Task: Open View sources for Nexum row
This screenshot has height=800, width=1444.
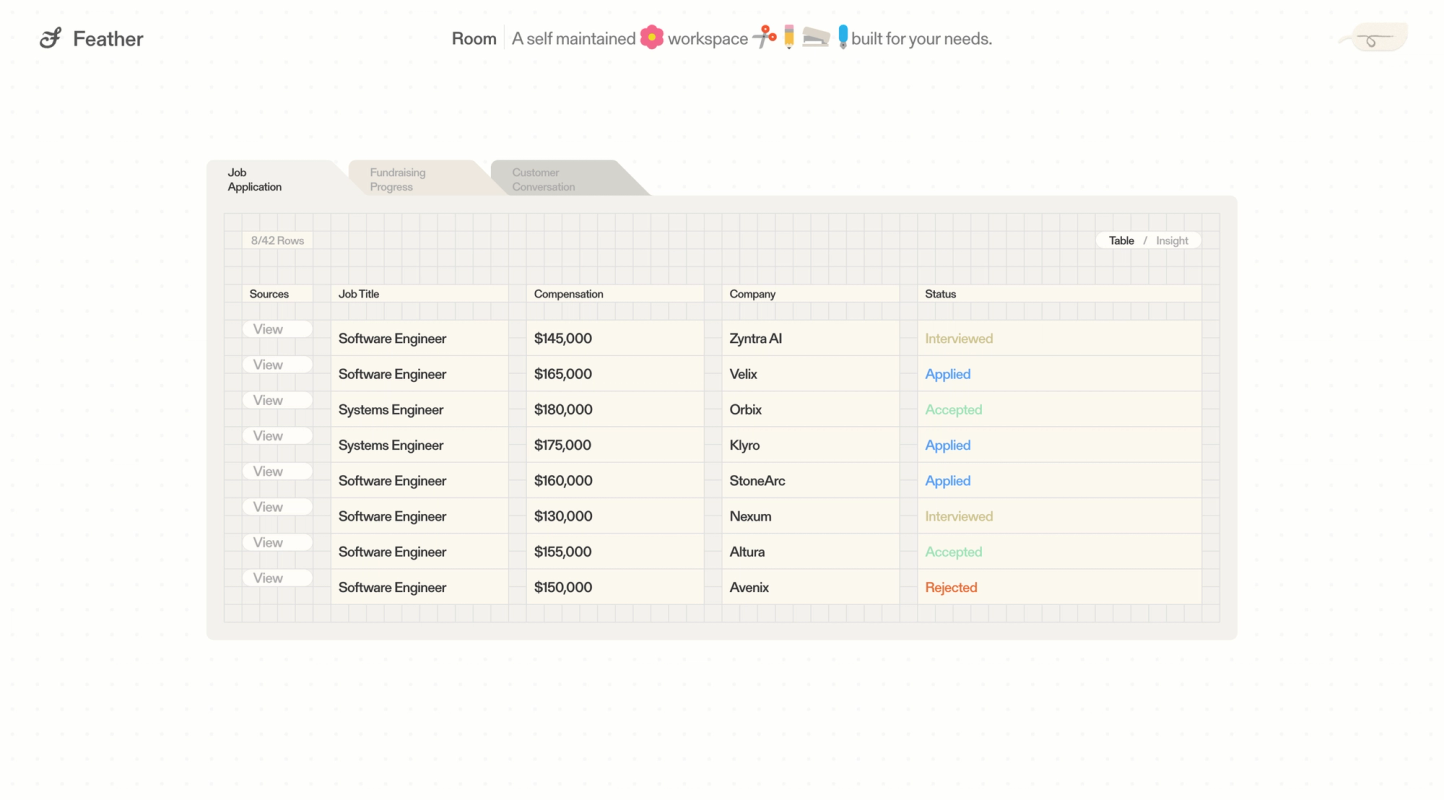Action: (x=277, y=507)
